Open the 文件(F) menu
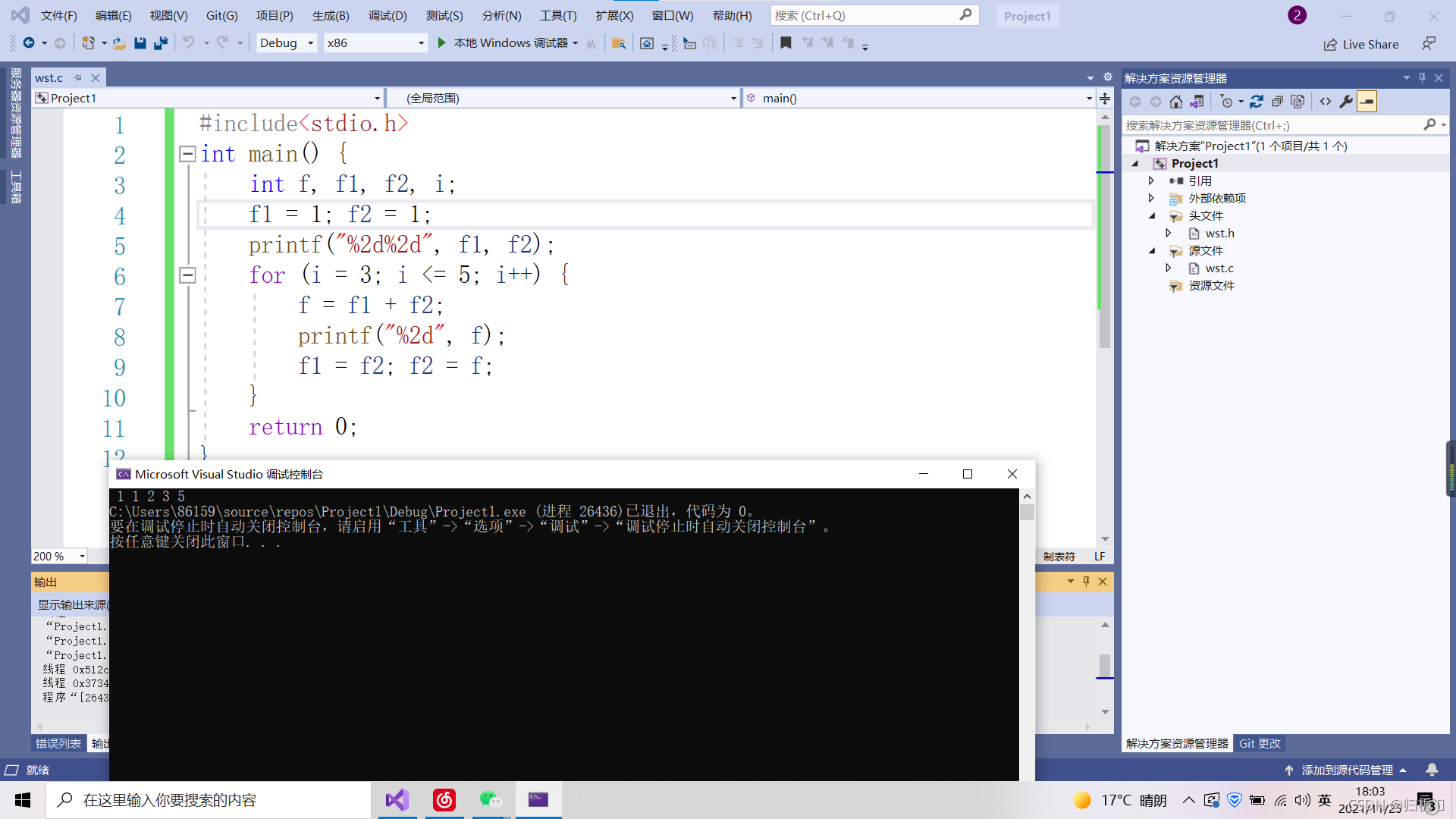The image size is (1456, 819). click(x=59, y=15)
